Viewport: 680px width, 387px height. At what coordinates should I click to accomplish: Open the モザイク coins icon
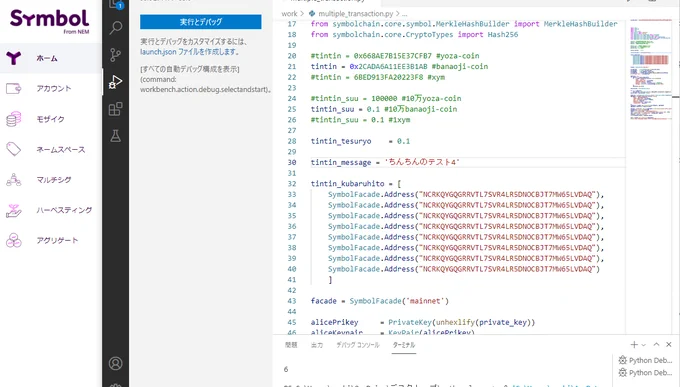pos(13,119)
